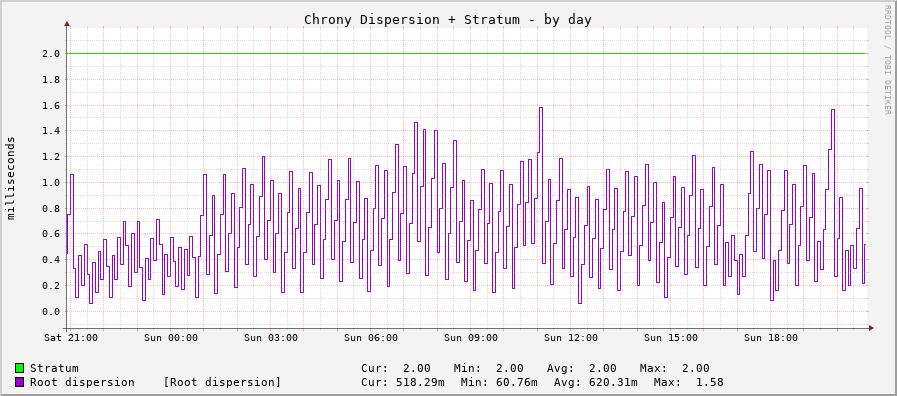Image resolution: width=897 pixels, height=396 pixels.
Task: Select the 'Sun 15:00' x-axis label
Action: click(671, 338)
